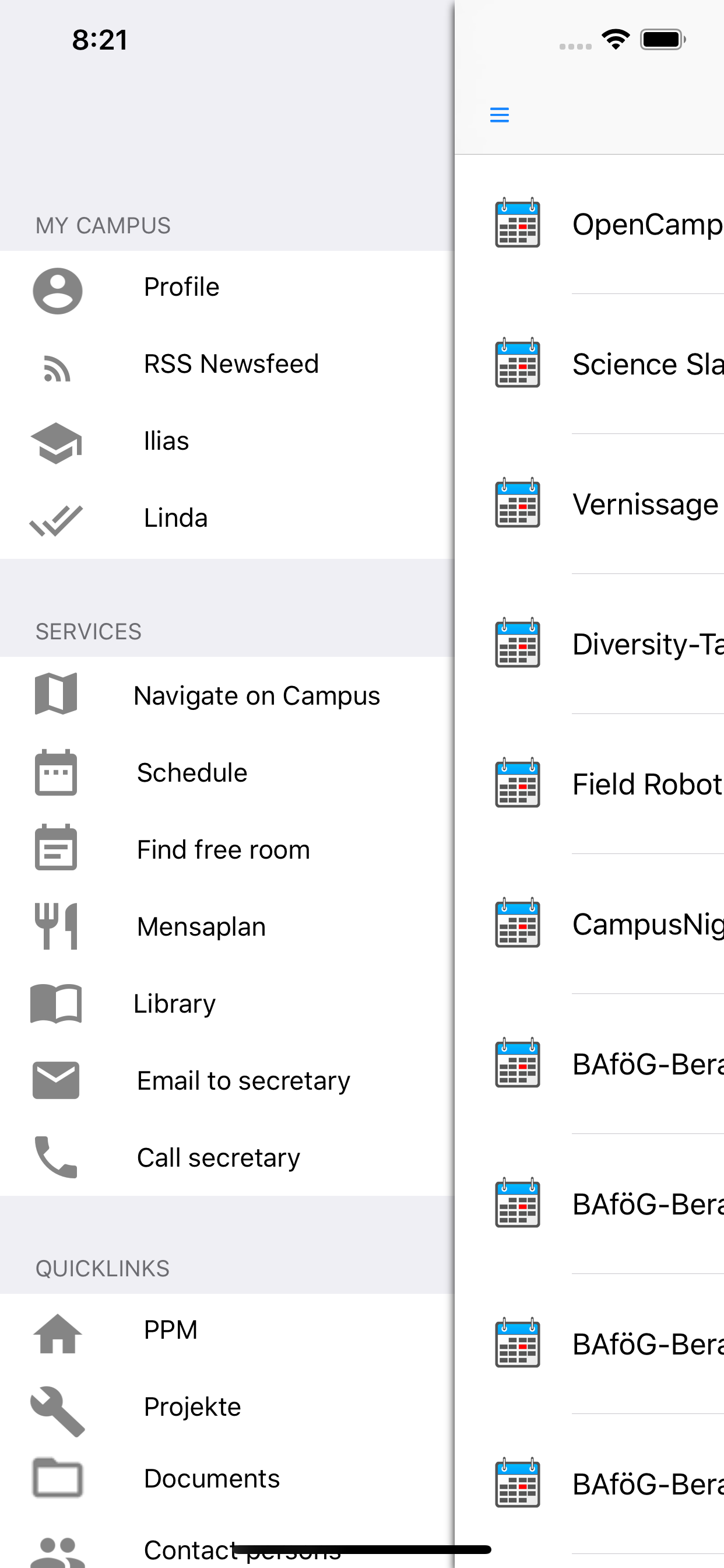Open the RSS Newsfeed feed icon
The height and width of the screenshot is (1568, 724).
57,369
